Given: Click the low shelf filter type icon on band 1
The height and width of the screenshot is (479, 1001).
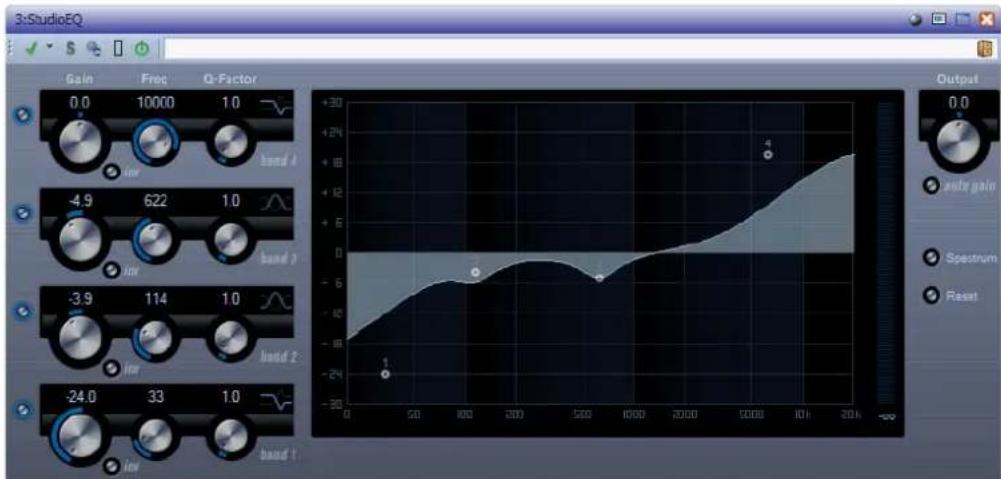Looking at the screenshot, I should pos(276,400).
